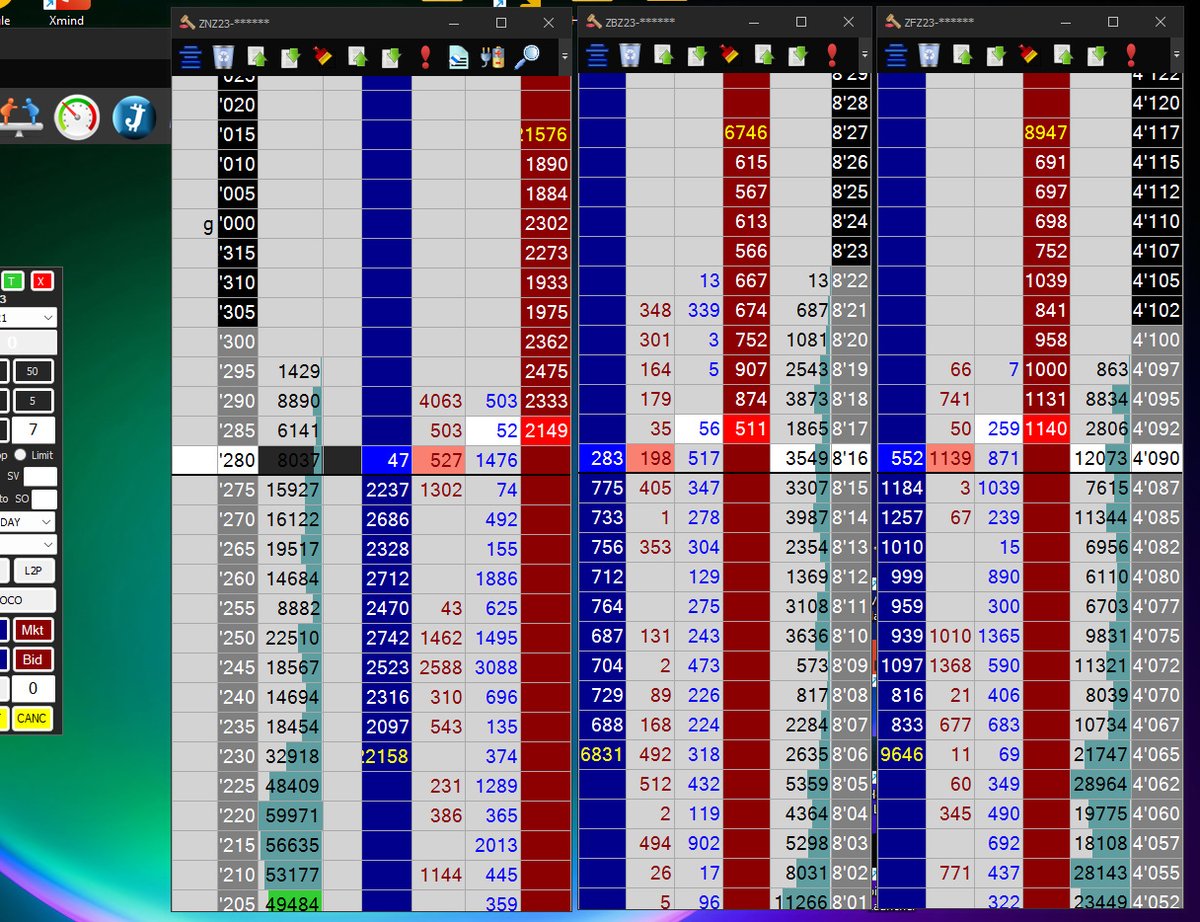1200x922 pixels.
Task: Click the magnifying glass icon in ZNZ23 toolbar
Action: coord(527,57)
